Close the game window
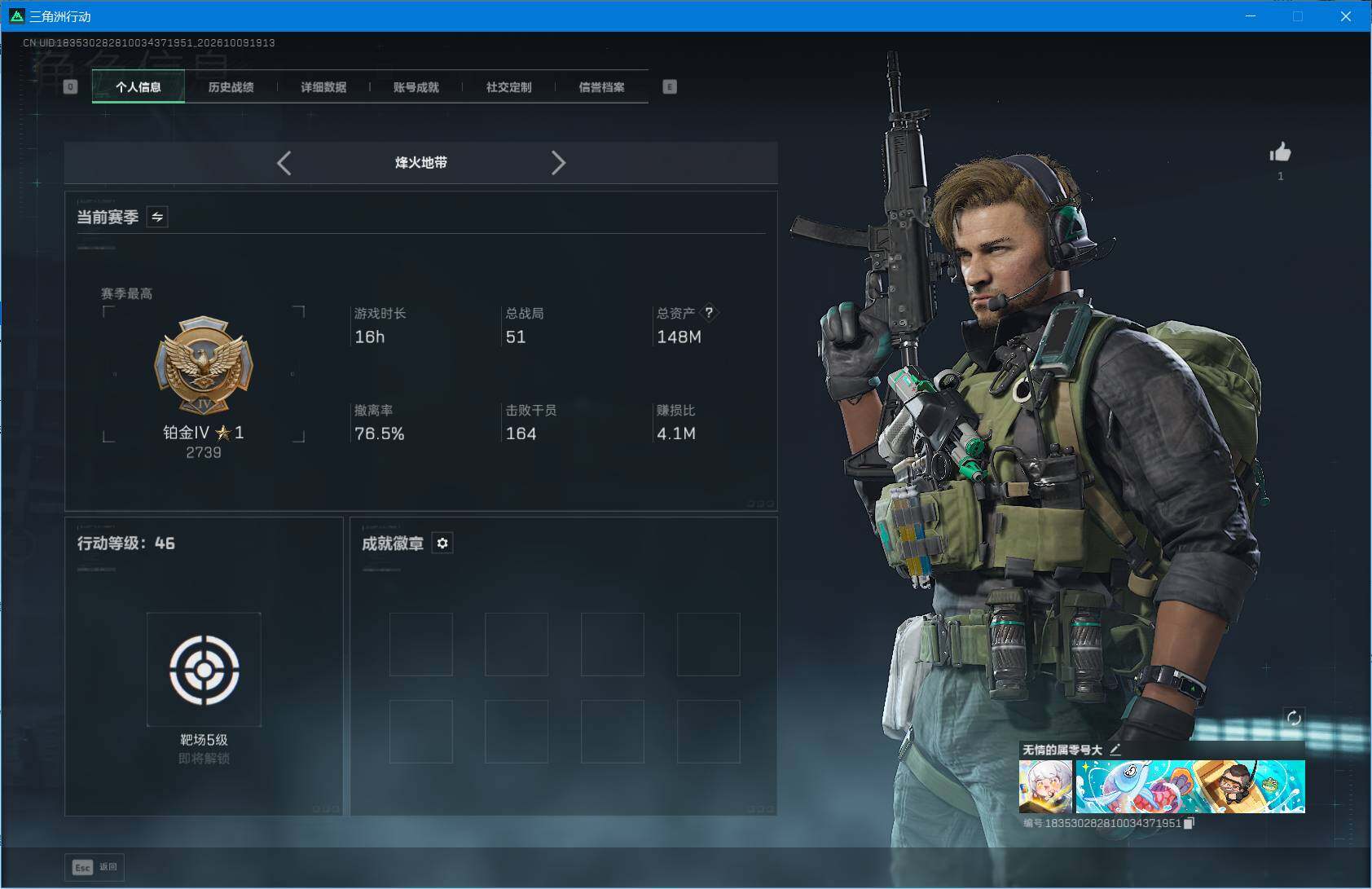The image size is (1372, 889). point(1346,15)
